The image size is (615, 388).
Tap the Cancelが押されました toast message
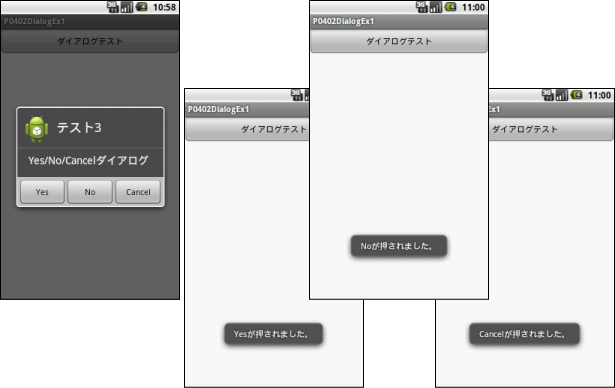pos(524,334)
